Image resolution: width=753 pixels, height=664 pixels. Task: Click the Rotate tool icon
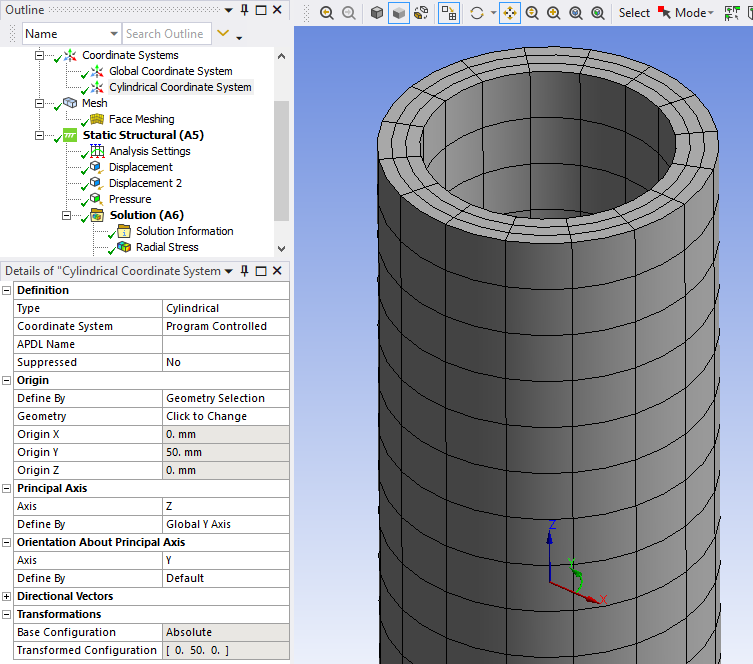tap(477, 13)
